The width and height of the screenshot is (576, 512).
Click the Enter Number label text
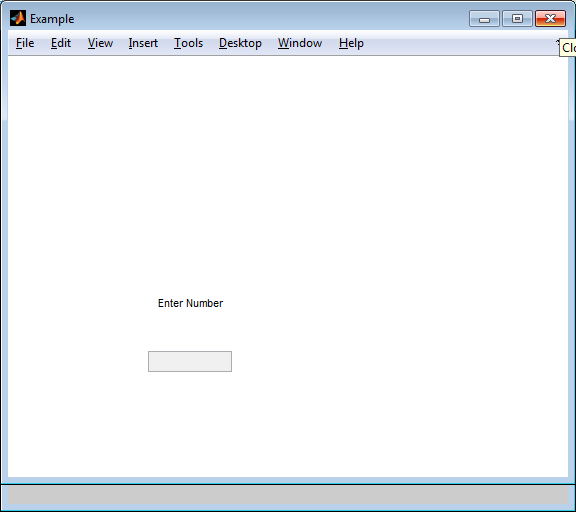(190, 303)
